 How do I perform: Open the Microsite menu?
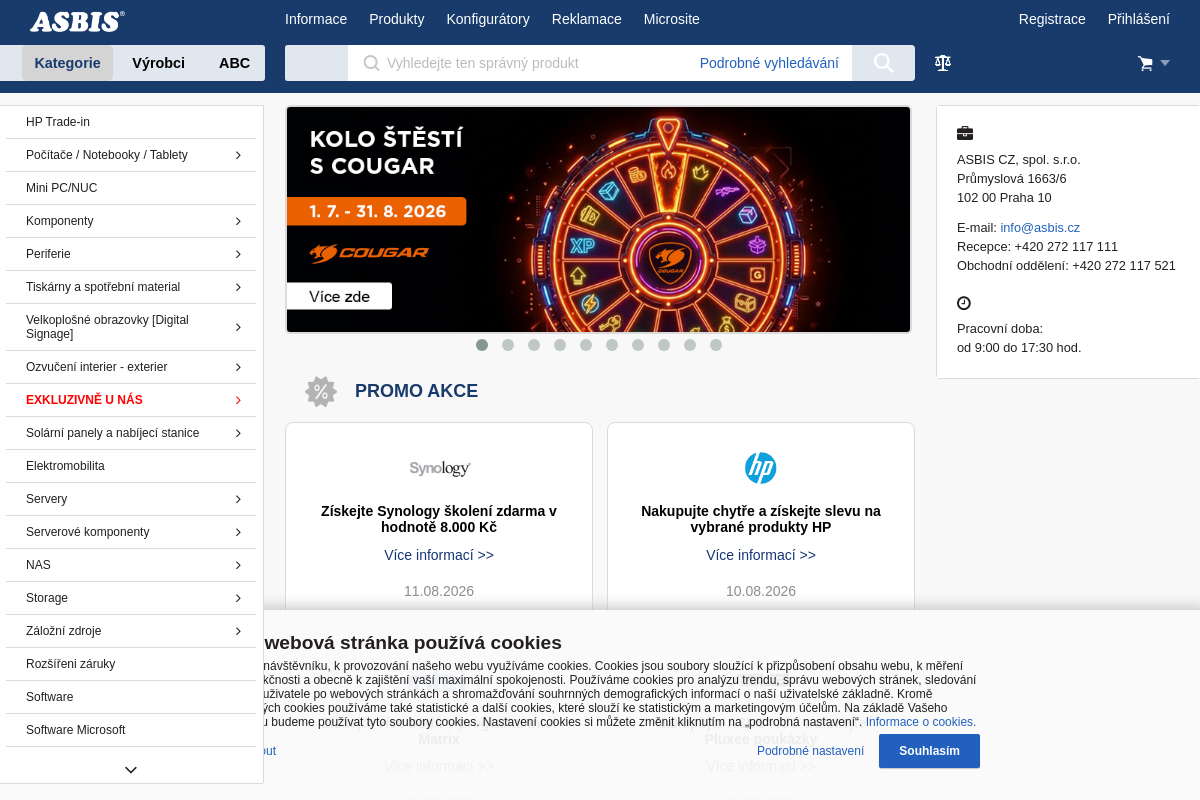672,19
